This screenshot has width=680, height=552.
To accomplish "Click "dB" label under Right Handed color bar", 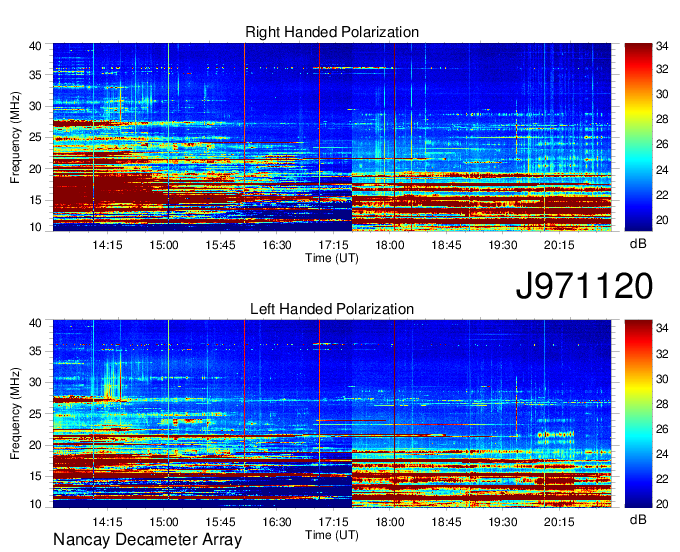I will point(638,243).
